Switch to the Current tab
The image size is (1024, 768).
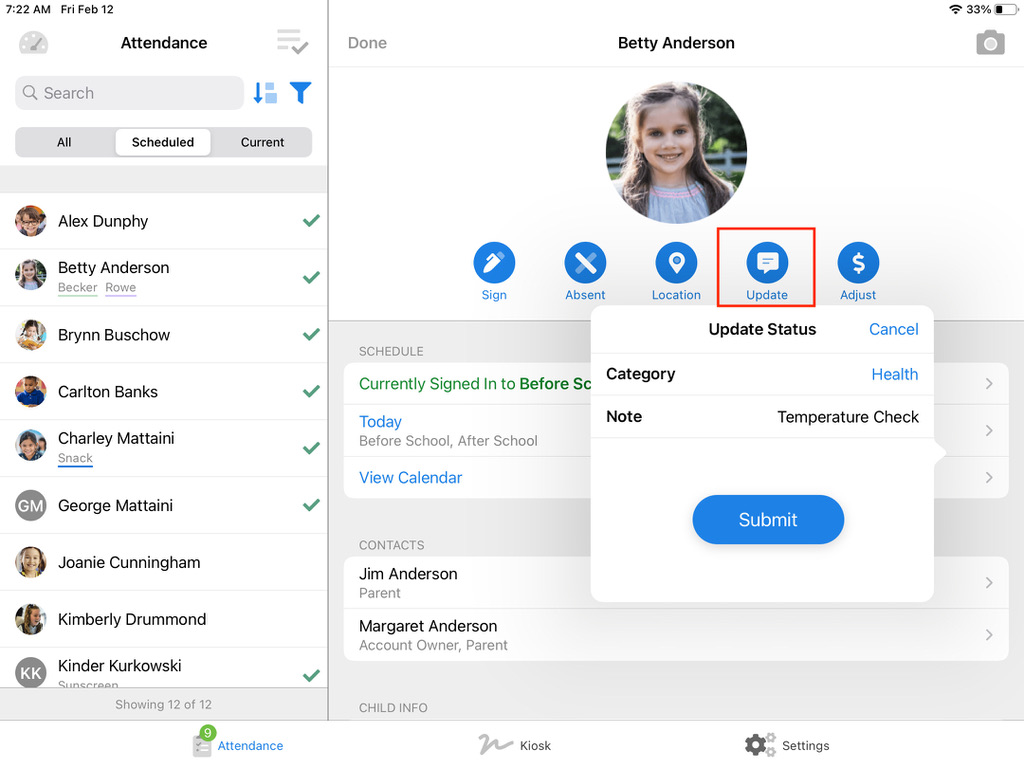(262, 142)
